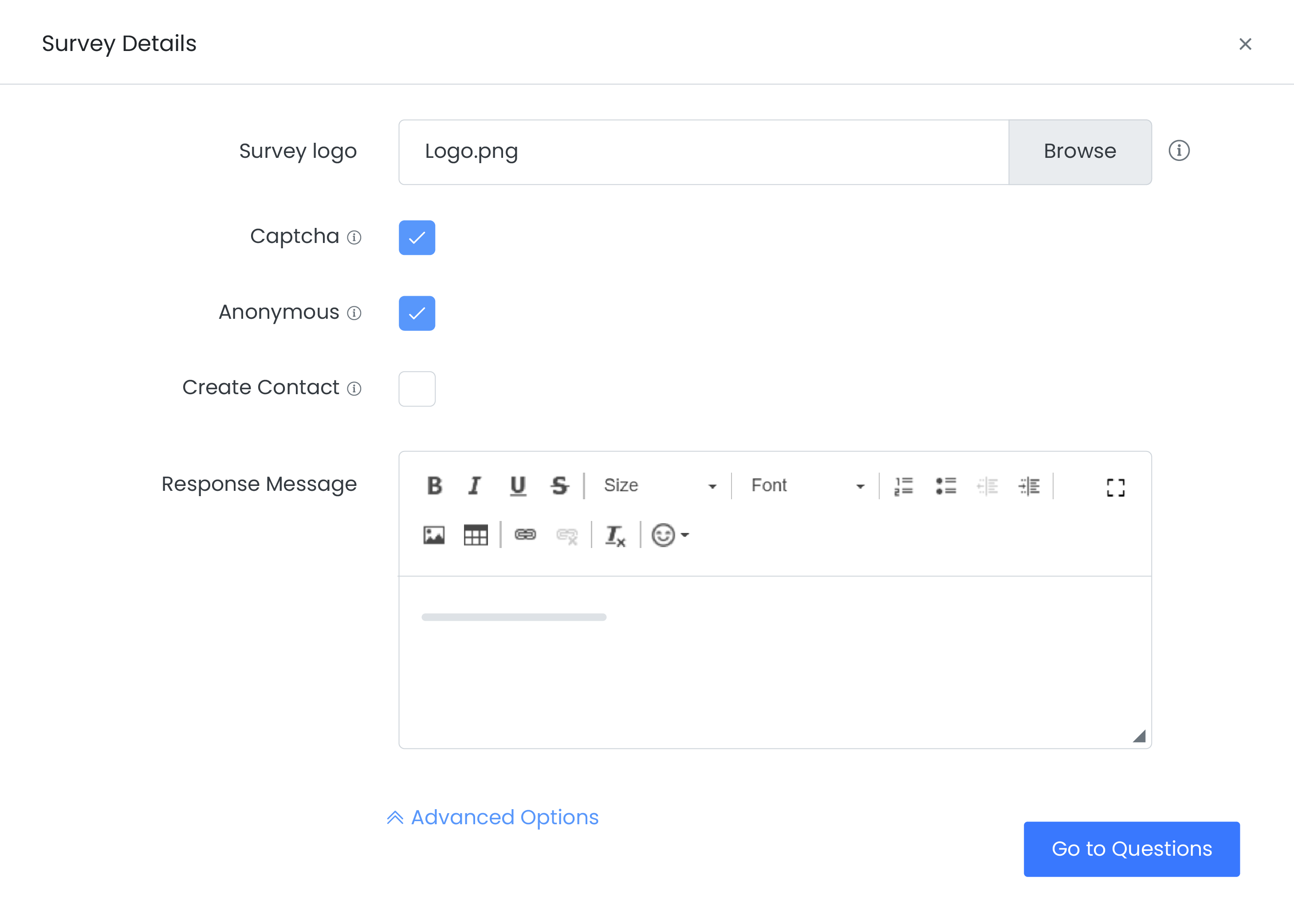The image size is (1294, 924).
Task: Maximize the response message editor
Action: [1115, 487]
